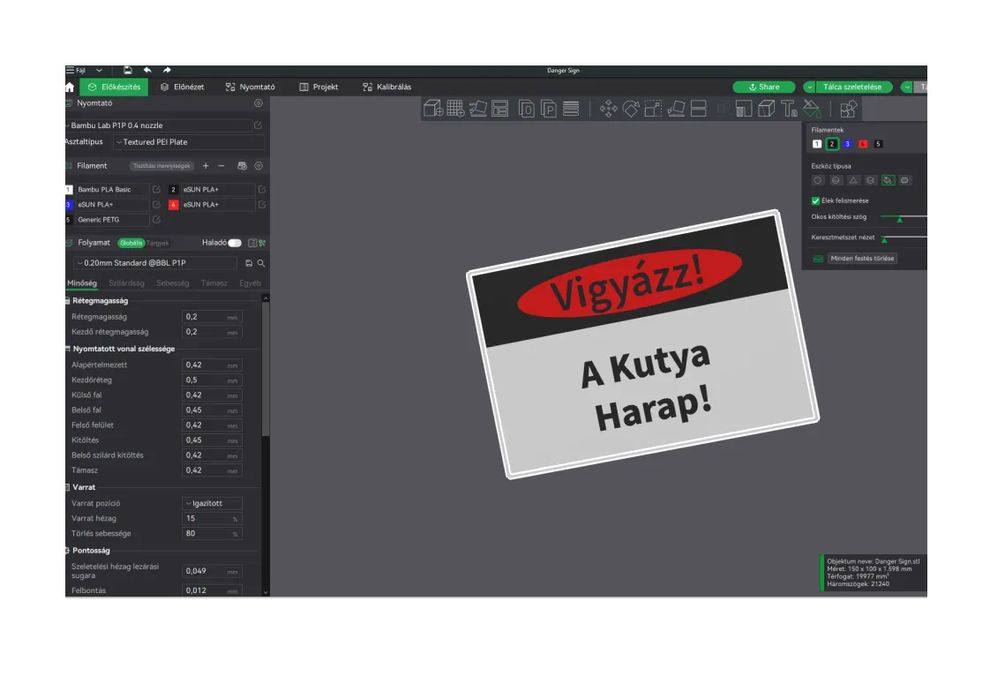Edit the Bambu Lab P1P printer preset

[x=258, y=126]
